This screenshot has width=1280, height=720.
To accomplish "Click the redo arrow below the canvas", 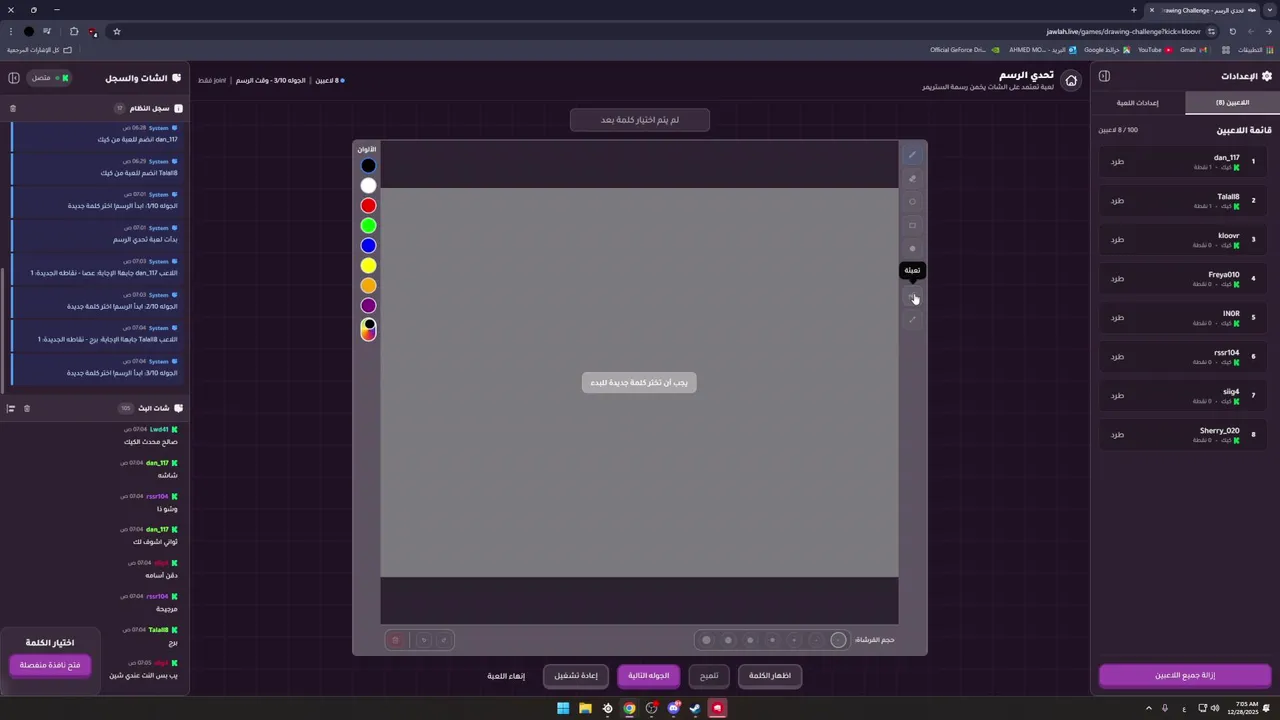I will [x=444, y=640].
